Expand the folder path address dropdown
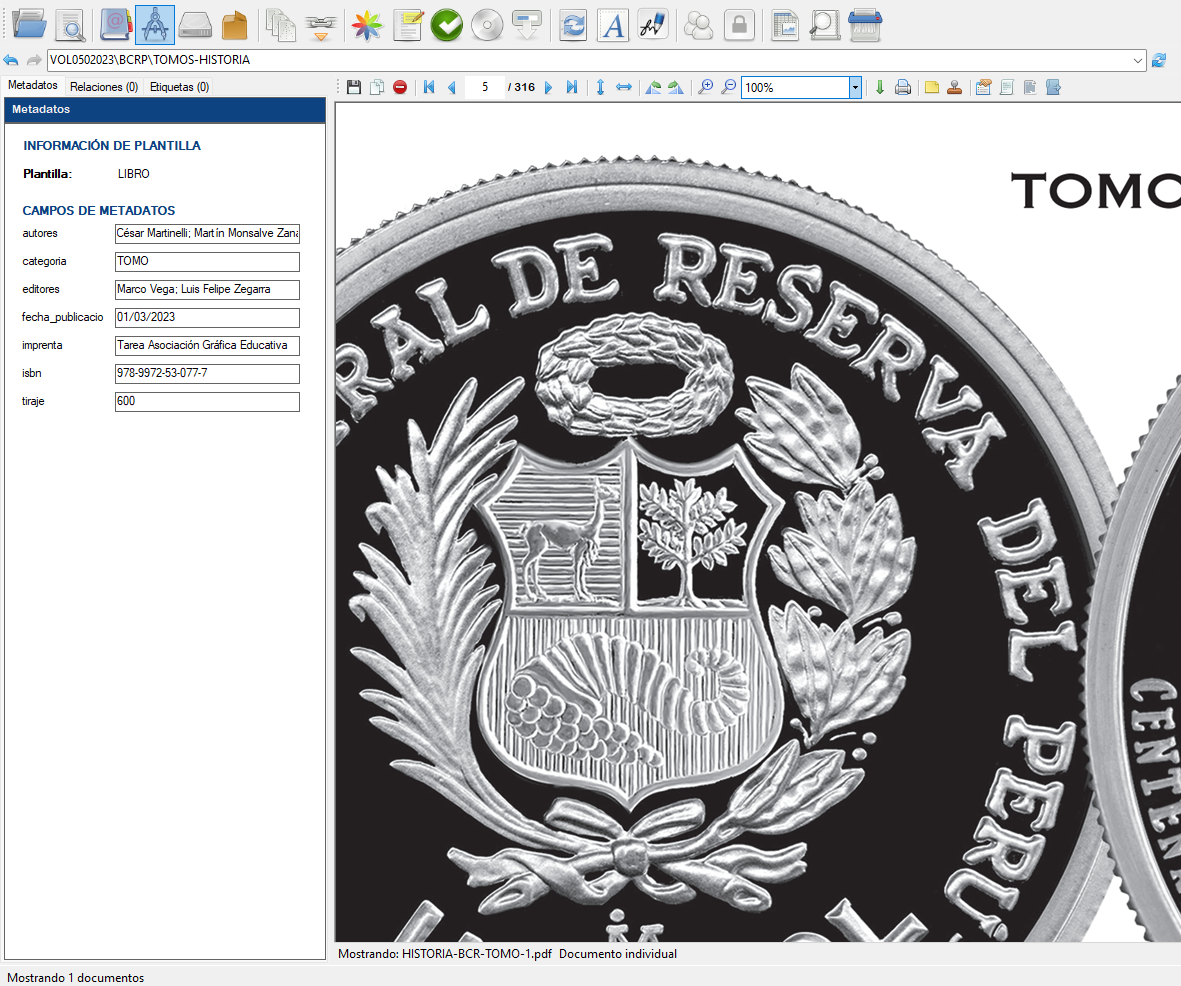1181x986 pixels. [1139, 60]
